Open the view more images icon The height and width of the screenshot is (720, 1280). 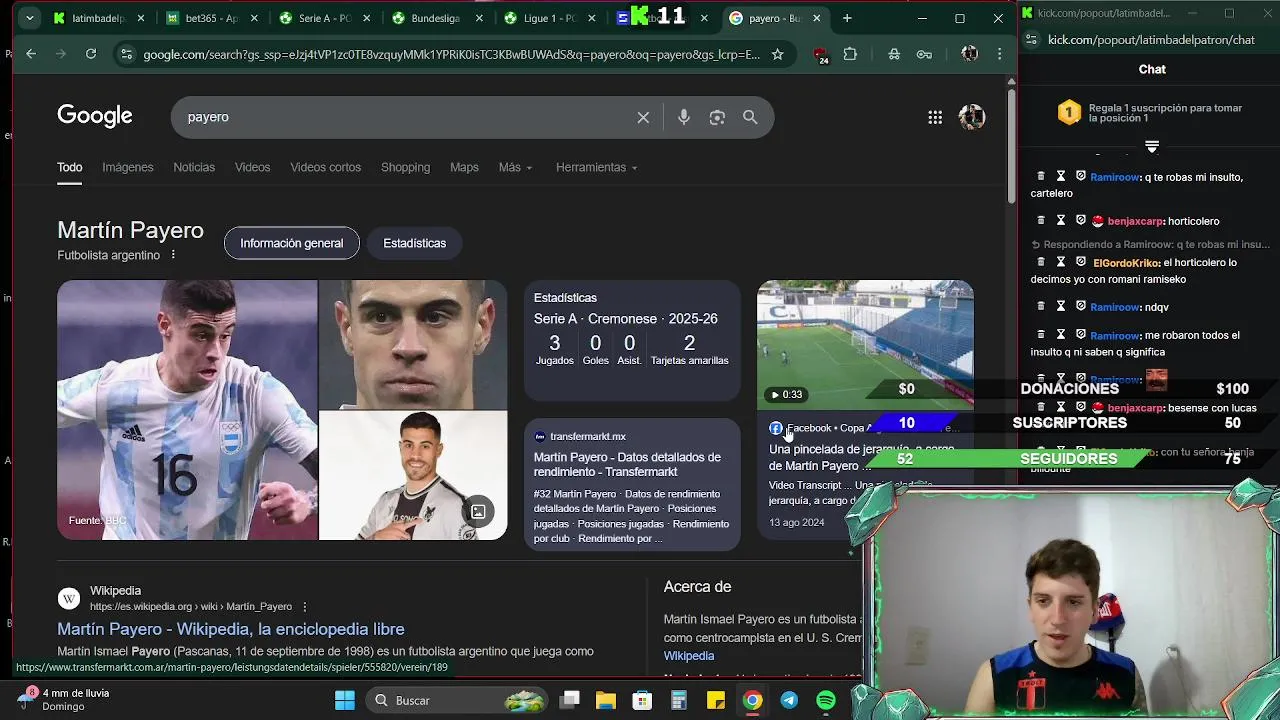pyautogui.click(x=478, y=512)
